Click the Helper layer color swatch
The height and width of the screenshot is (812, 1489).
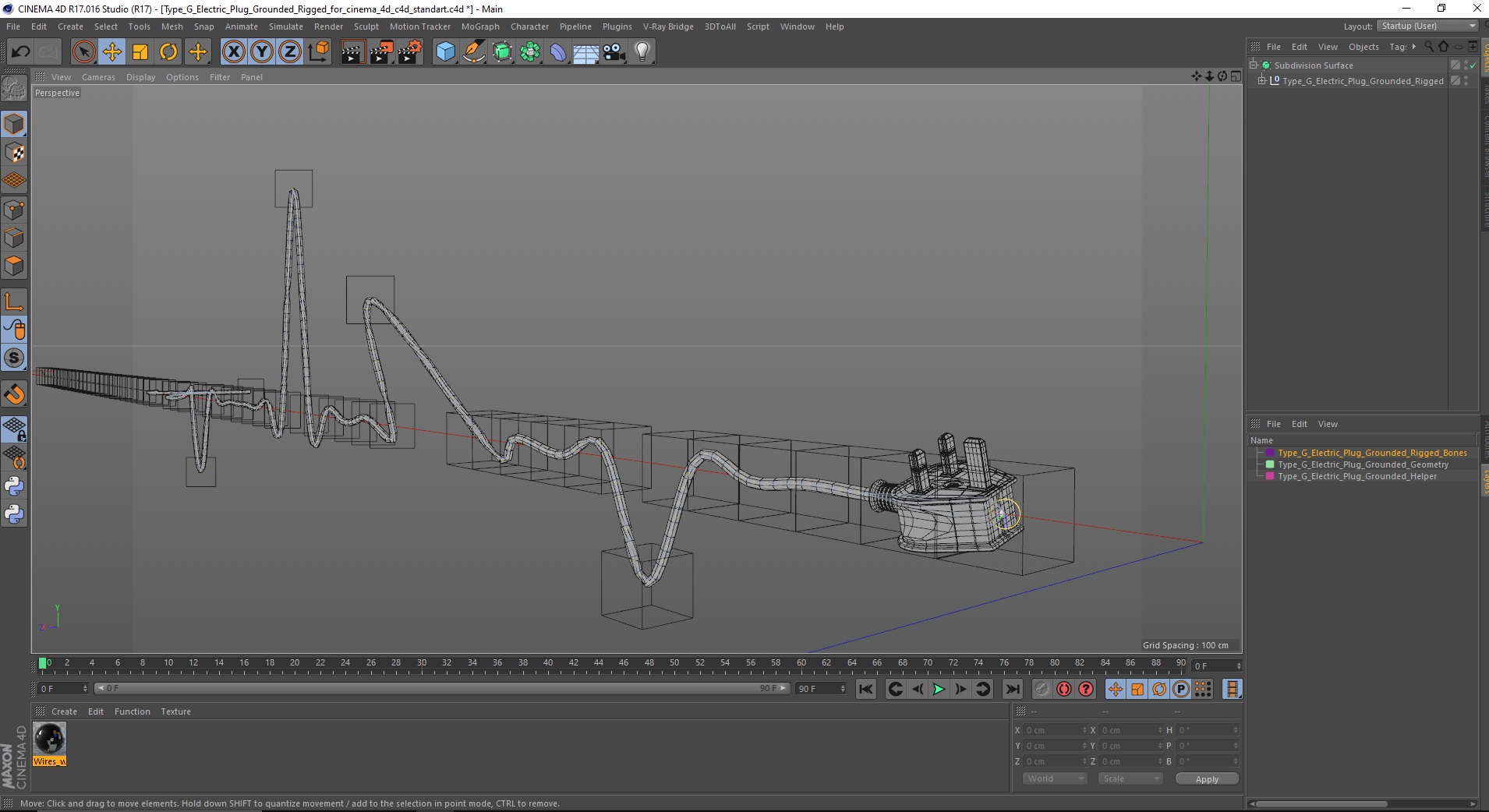[x=1270, y=476]
